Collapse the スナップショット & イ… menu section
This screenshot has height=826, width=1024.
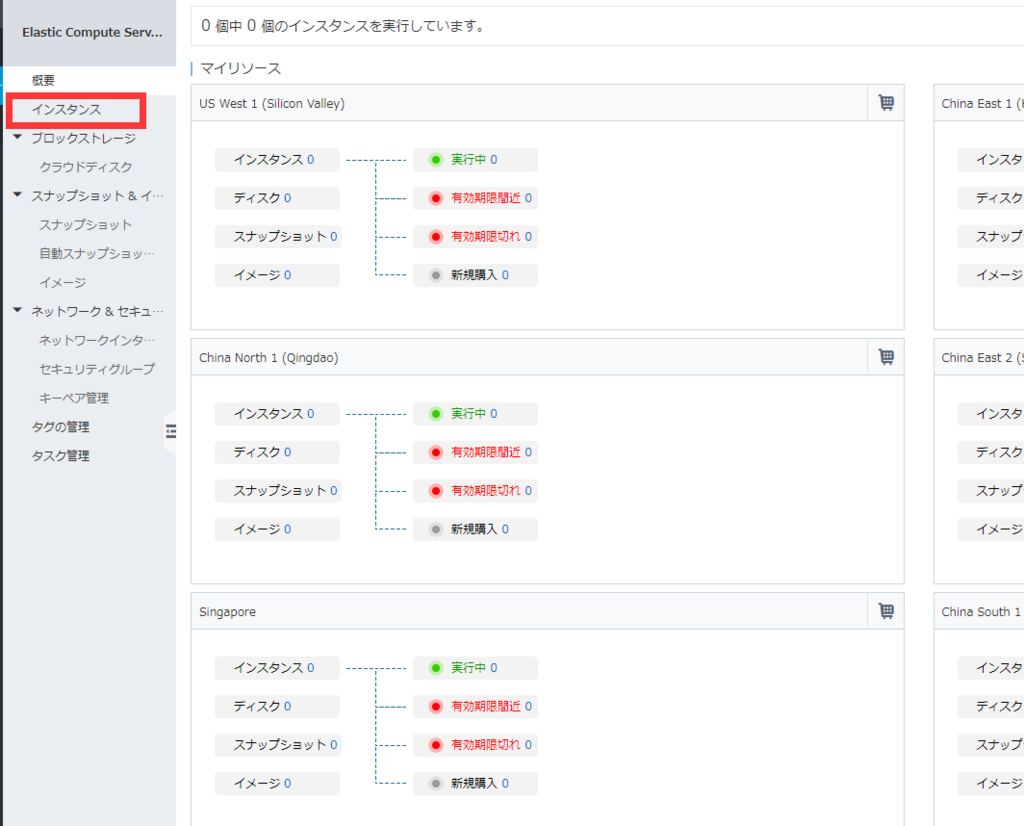[18, 195]
